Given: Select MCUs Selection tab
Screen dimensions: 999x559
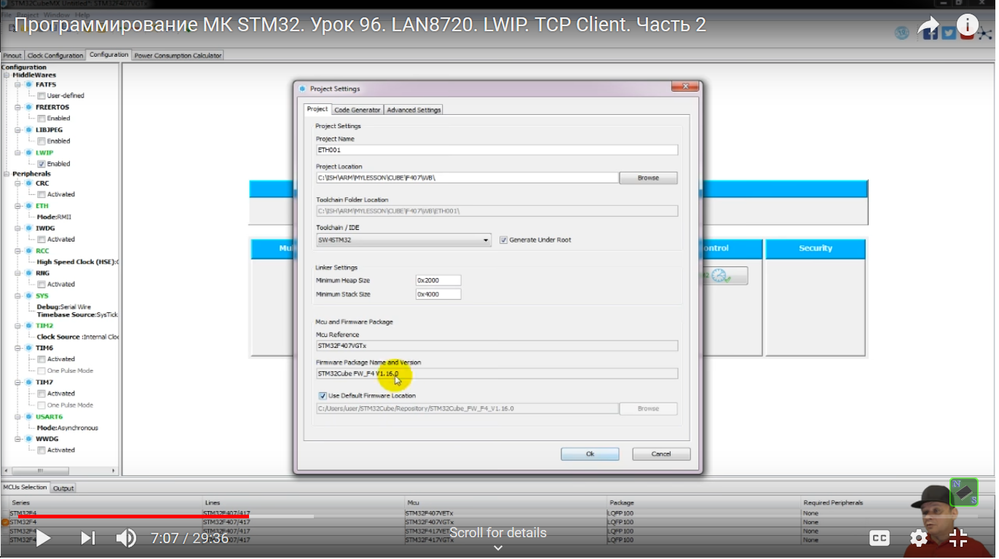Looking at the screenshot, I should tap(25, 487).
